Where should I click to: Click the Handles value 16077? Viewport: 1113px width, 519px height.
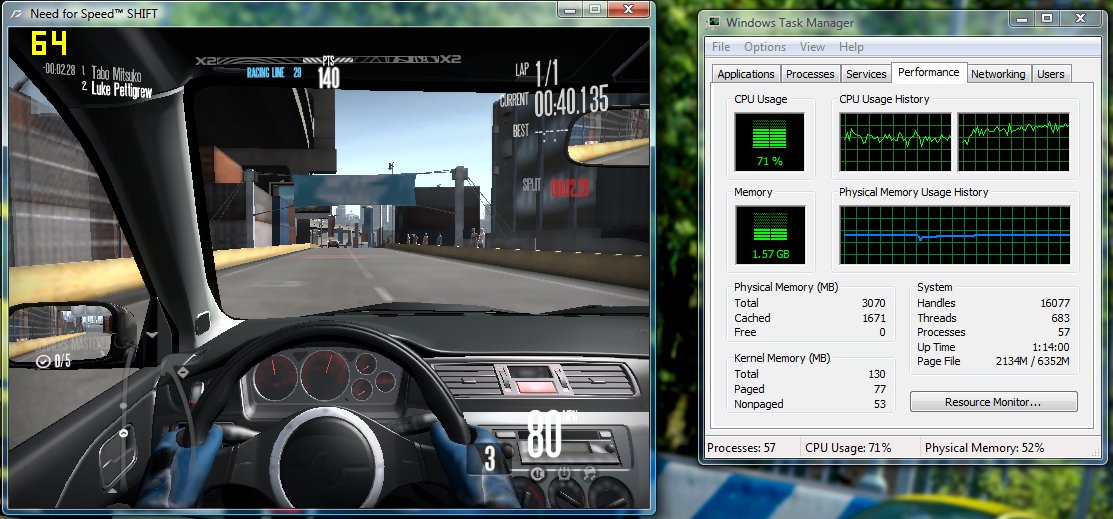click(1055, 303)
